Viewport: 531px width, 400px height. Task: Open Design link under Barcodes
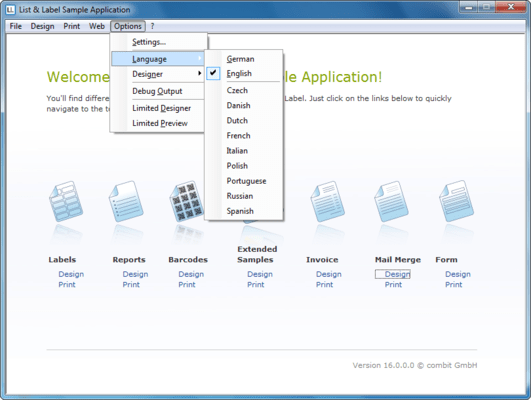(x=191, y=274)
